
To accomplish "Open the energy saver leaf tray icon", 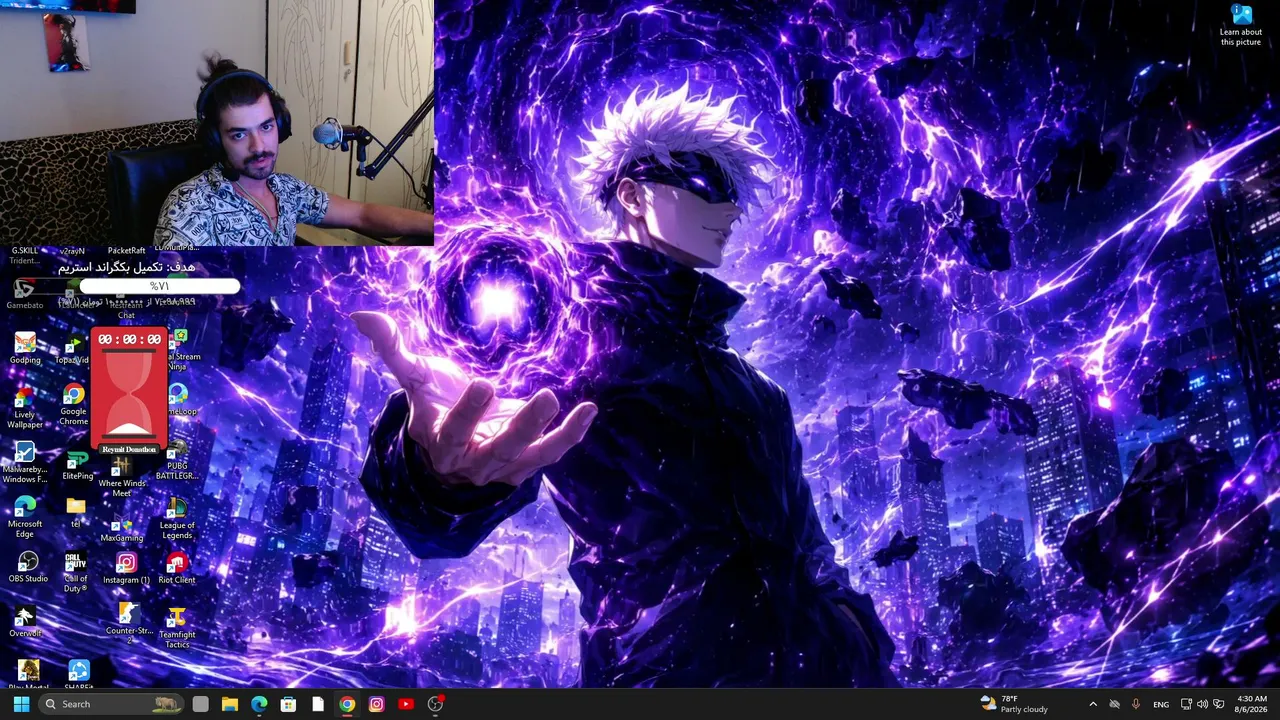I will coord(1218,704).
